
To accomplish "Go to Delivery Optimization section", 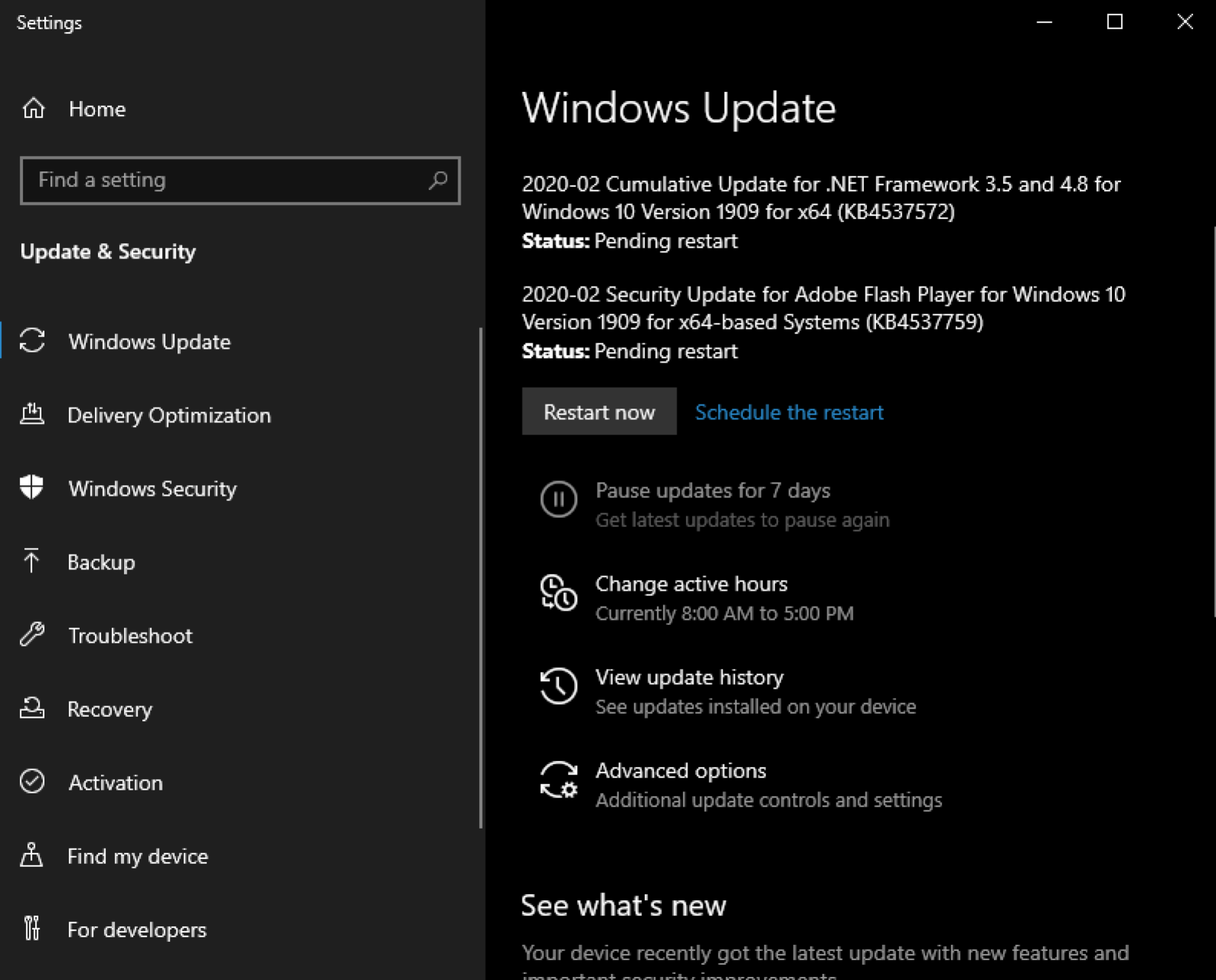I will point(242,415).
